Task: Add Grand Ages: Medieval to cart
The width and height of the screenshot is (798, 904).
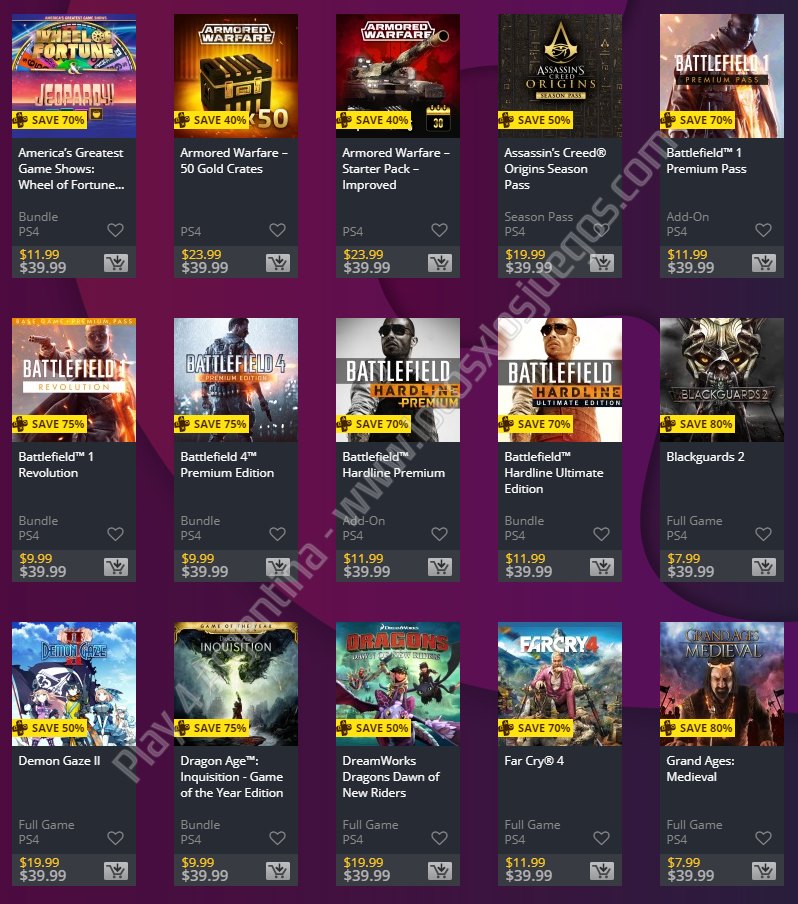Action: coord(764,871)
